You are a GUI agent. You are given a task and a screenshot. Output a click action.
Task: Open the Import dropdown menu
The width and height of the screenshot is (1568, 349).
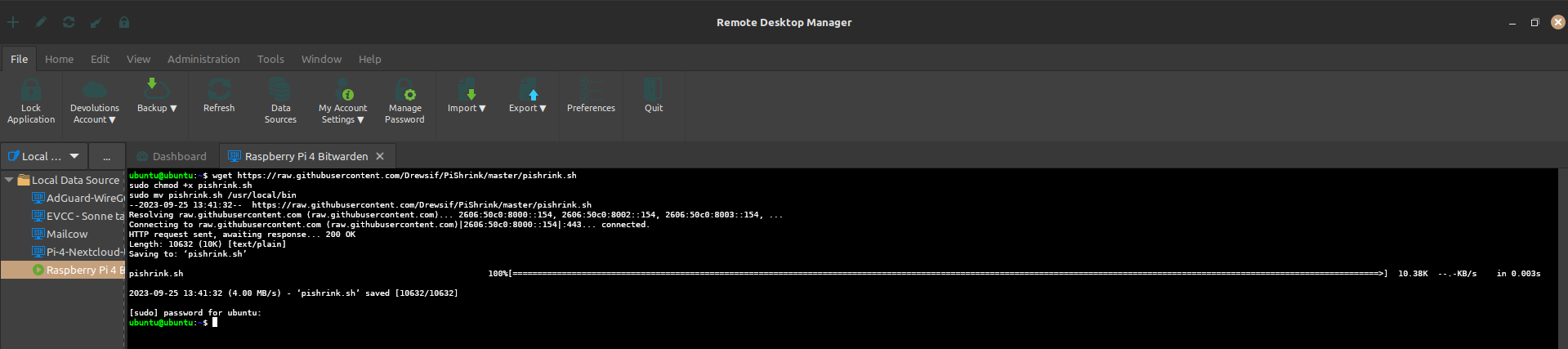[467, 108]
